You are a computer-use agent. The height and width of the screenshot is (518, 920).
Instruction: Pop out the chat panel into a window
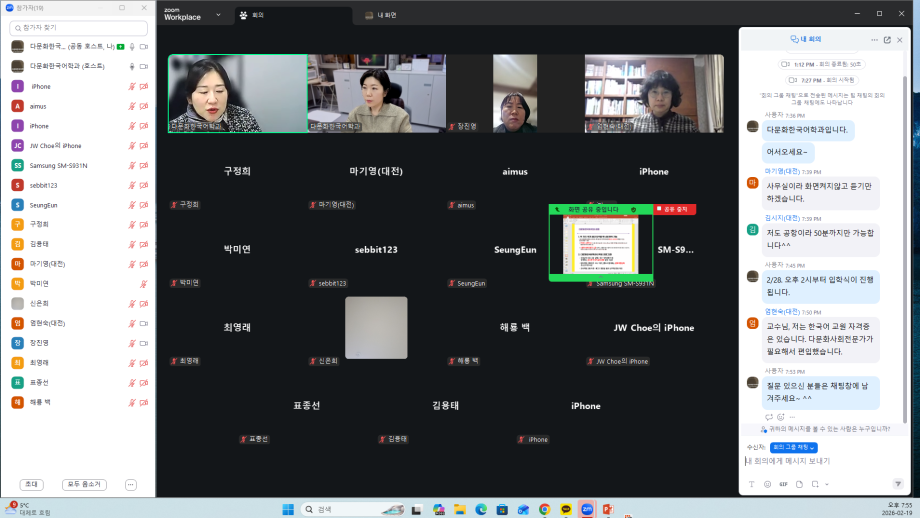[887, 40]
